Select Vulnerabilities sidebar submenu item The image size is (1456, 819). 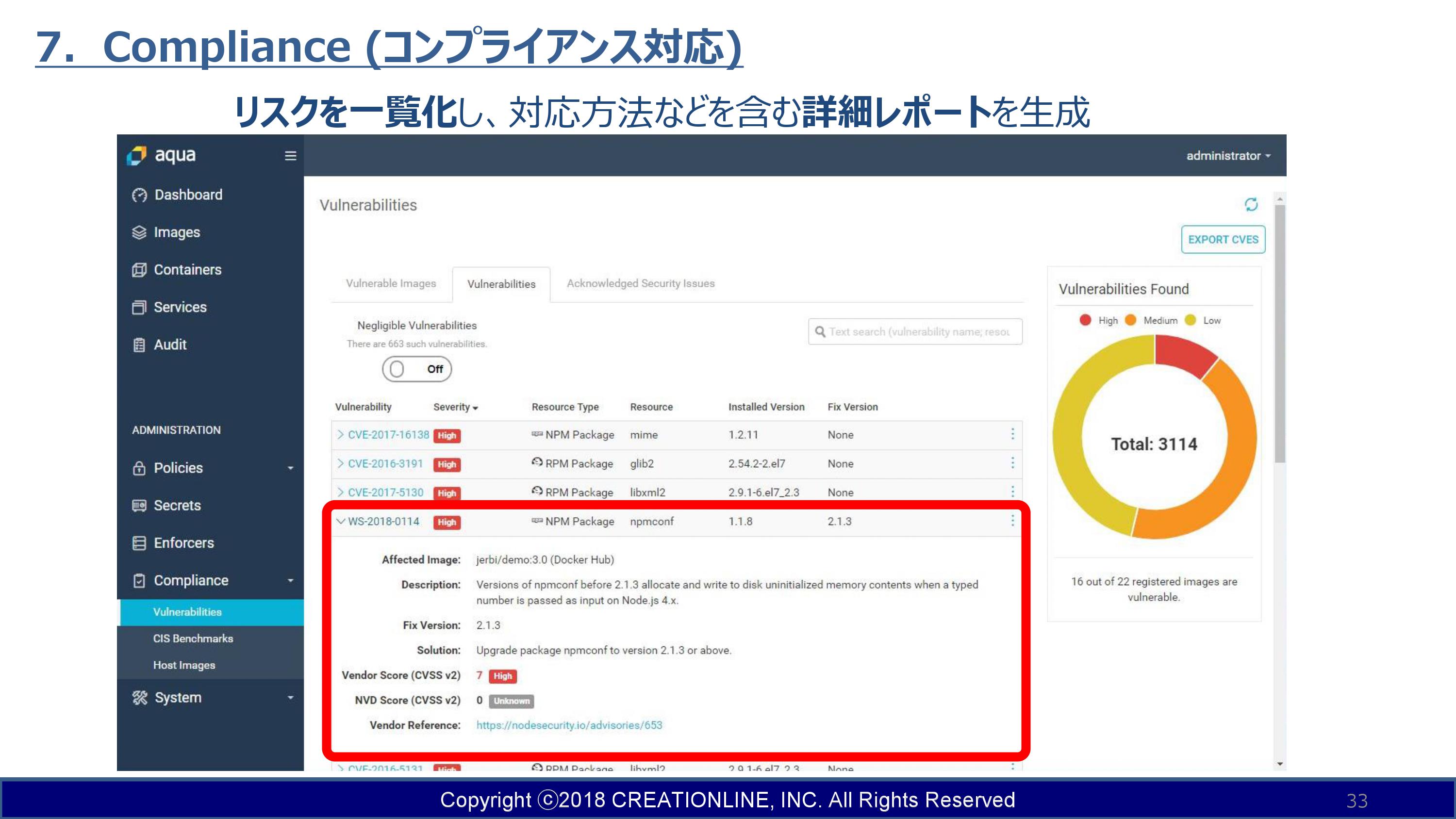click(x=211, y=612)
